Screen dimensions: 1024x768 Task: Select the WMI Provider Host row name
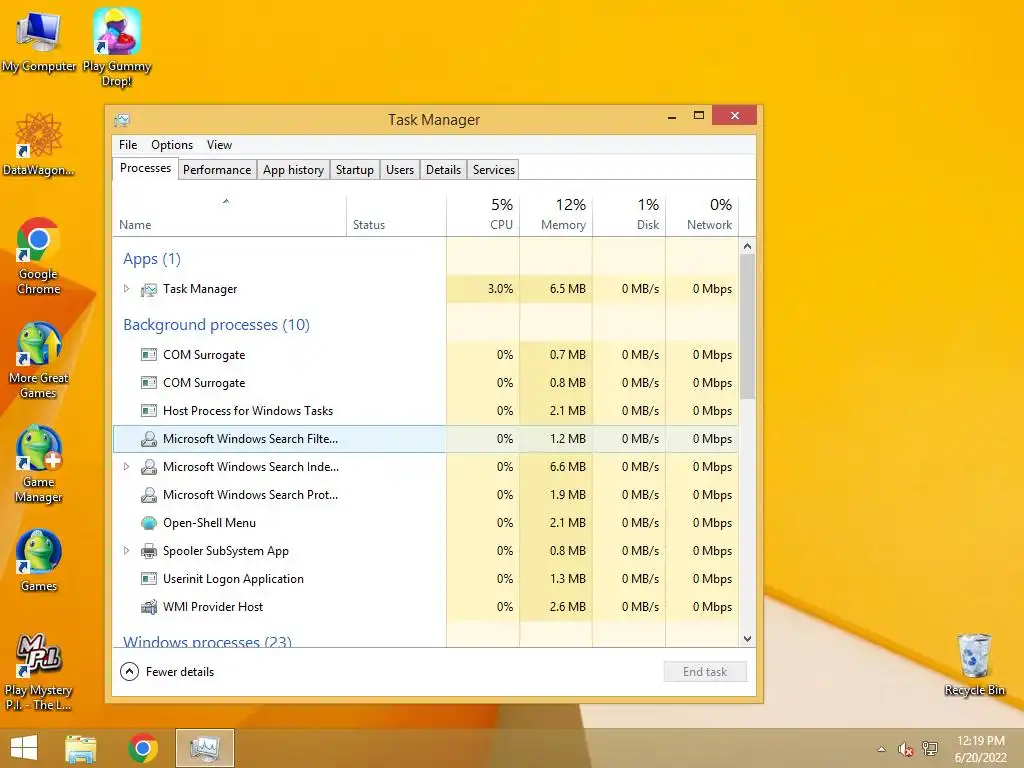[213, 607]
